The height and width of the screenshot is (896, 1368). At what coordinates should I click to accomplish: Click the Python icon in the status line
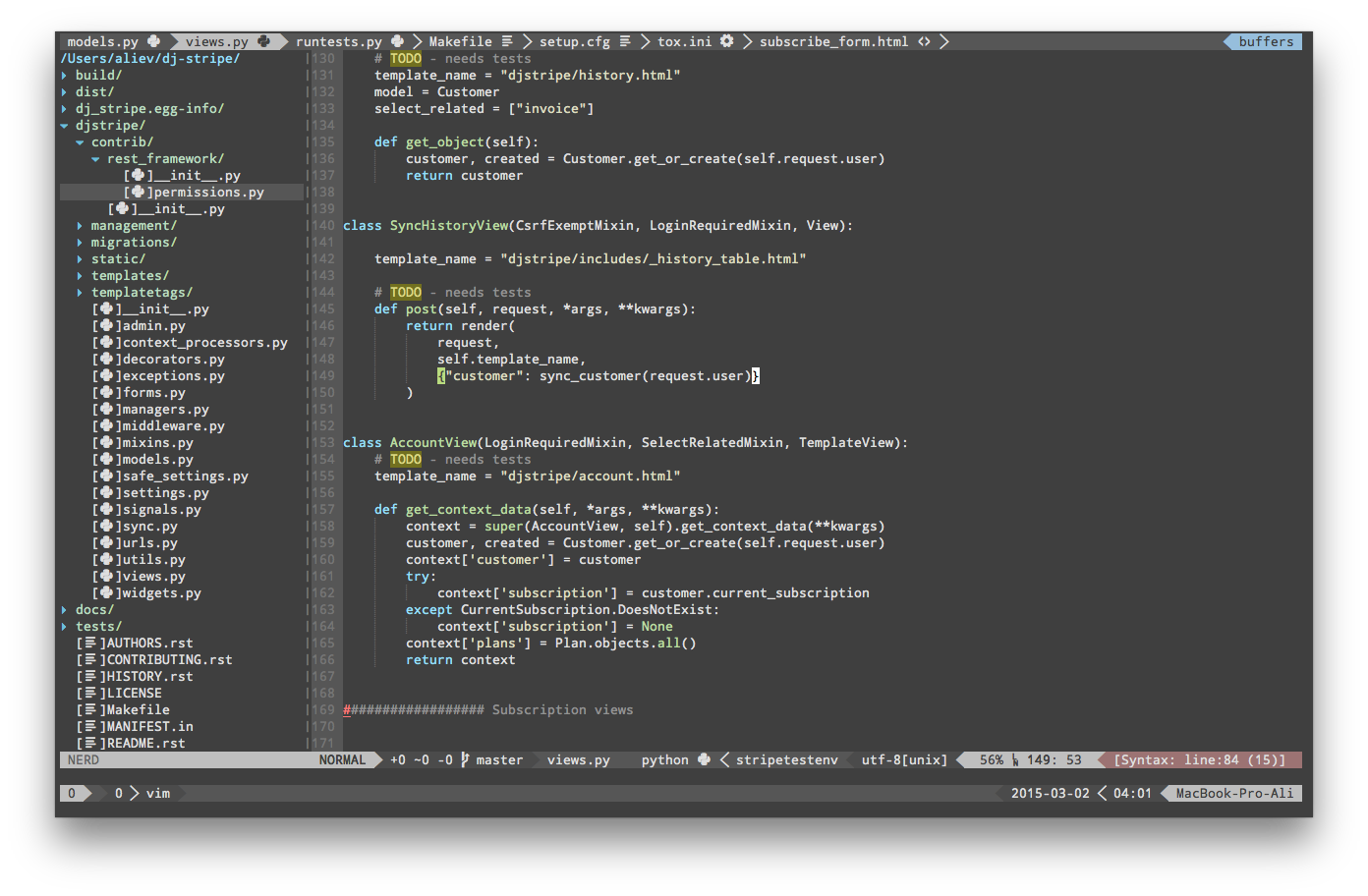pos(704,759)
